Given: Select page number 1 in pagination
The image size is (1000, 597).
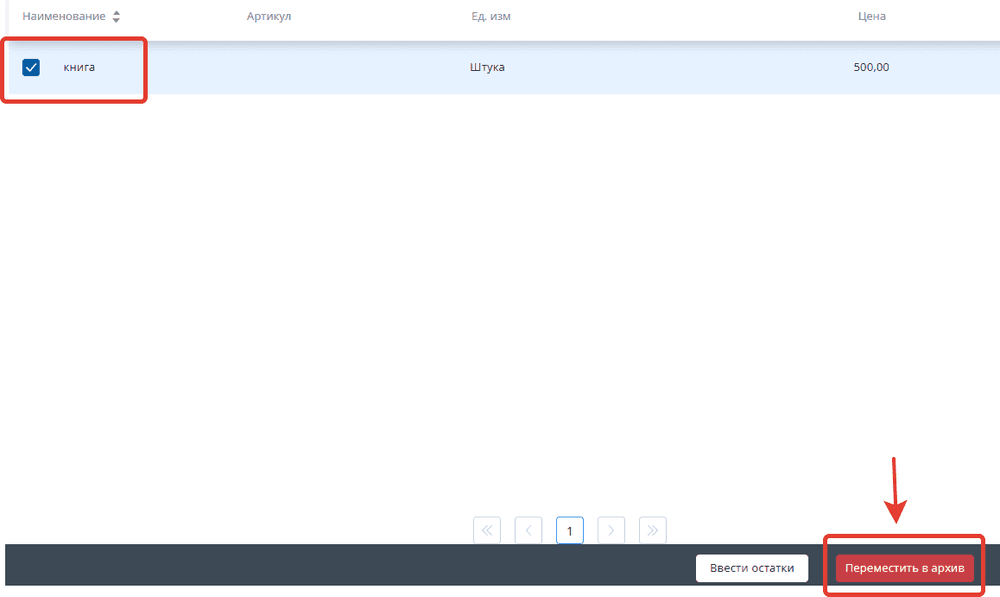Looking at the screenshot, I should point(569,531).
